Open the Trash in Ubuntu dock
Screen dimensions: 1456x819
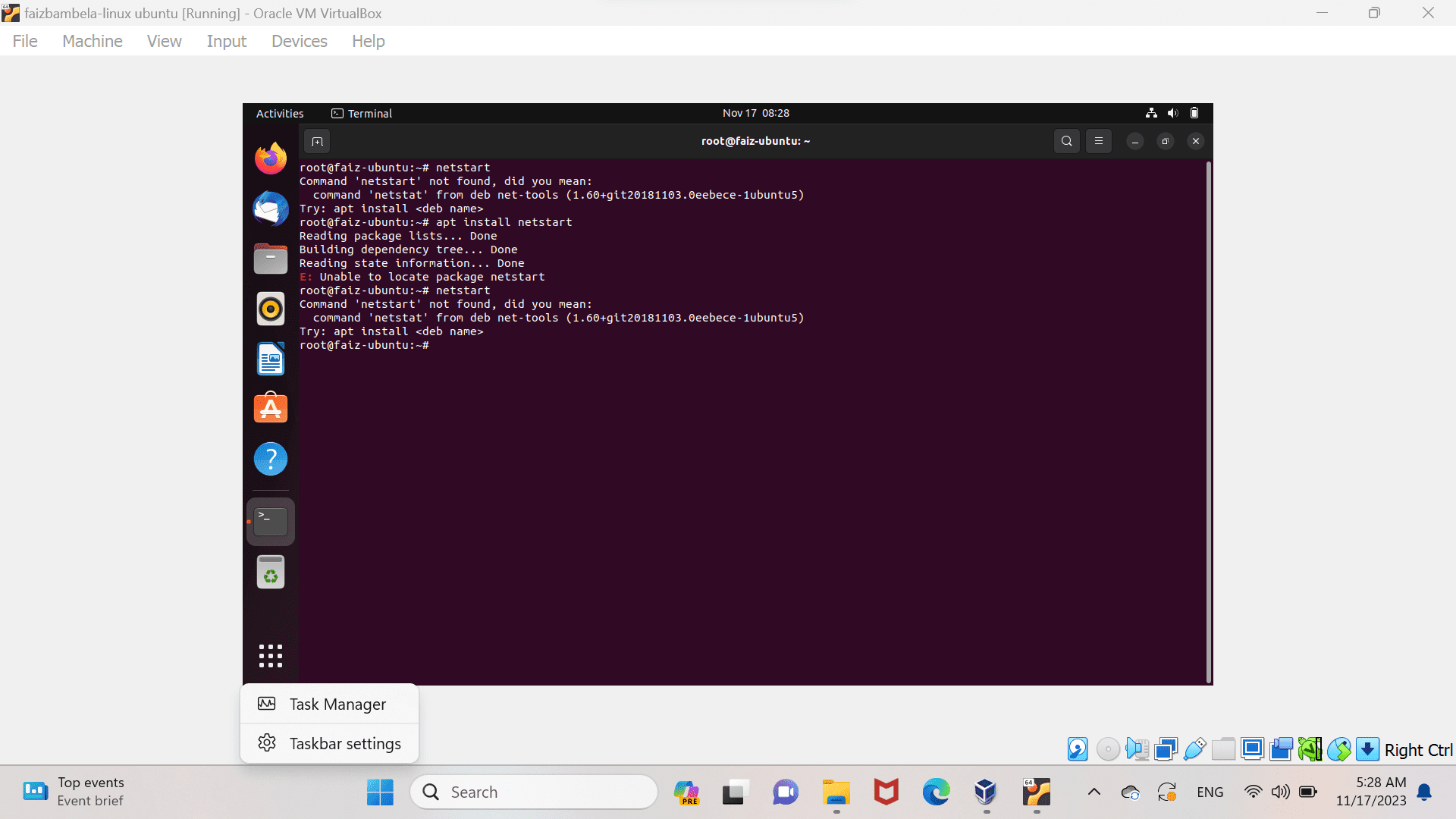(x=271, y=573)
